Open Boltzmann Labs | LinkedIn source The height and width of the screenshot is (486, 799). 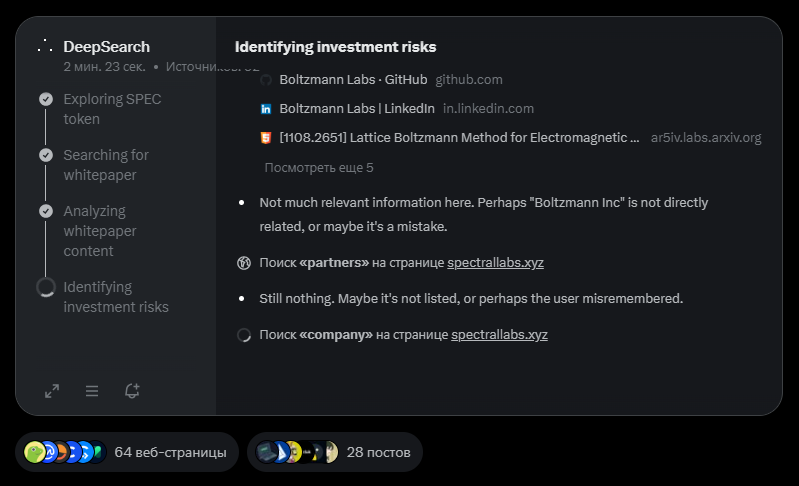357,109
